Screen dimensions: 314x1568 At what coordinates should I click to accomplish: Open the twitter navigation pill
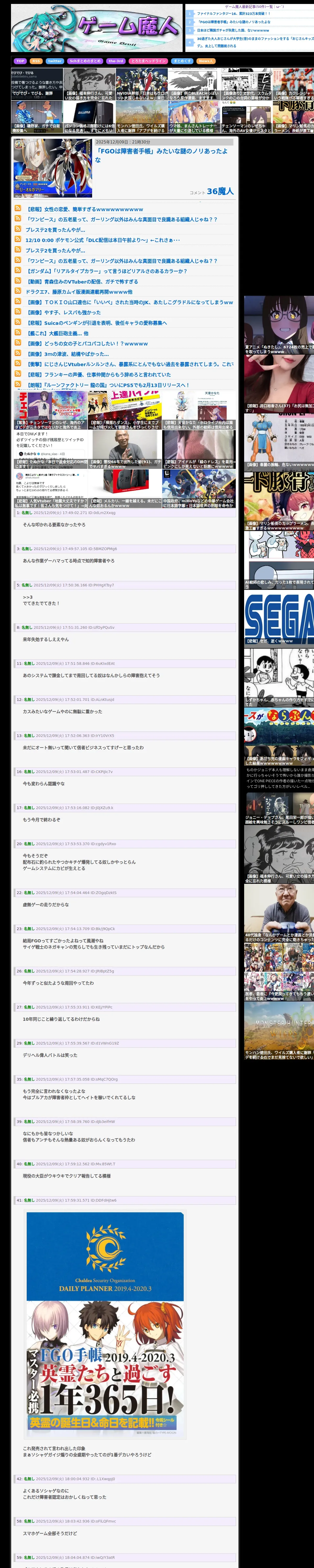click(x=55, y=61)
